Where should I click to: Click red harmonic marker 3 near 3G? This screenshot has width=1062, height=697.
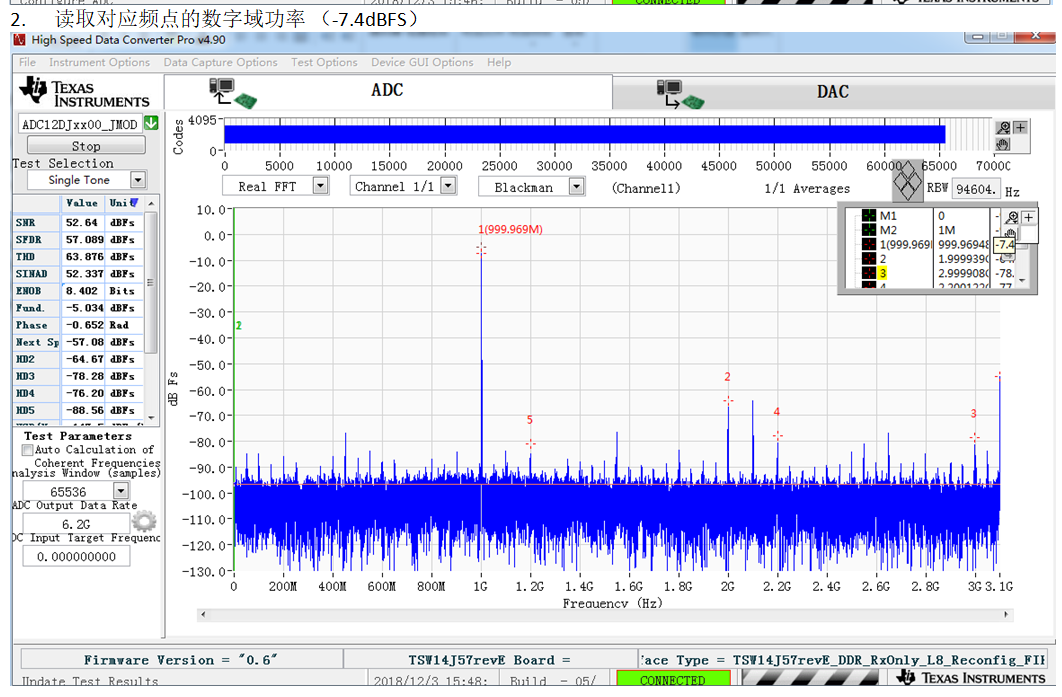click(975, 438)
